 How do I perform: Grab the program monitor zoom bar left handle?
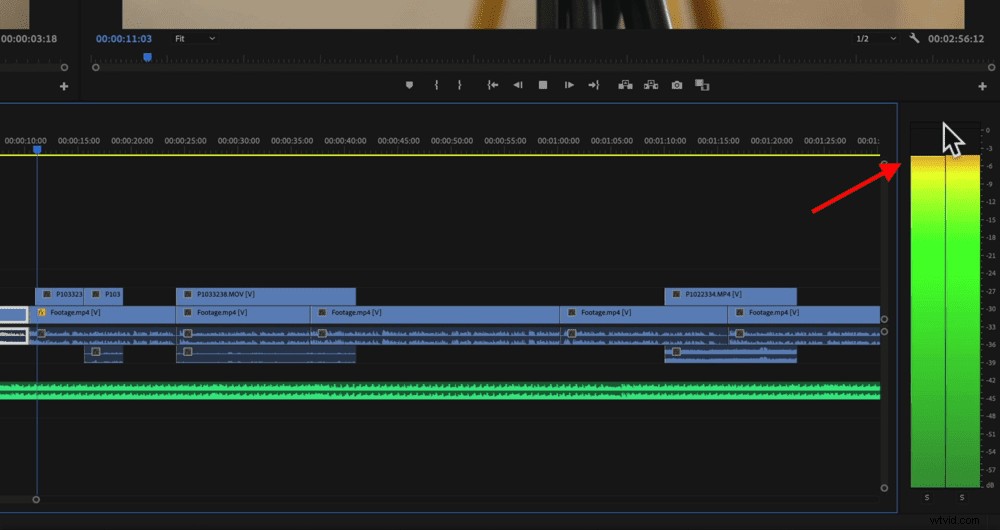(96, 67)
